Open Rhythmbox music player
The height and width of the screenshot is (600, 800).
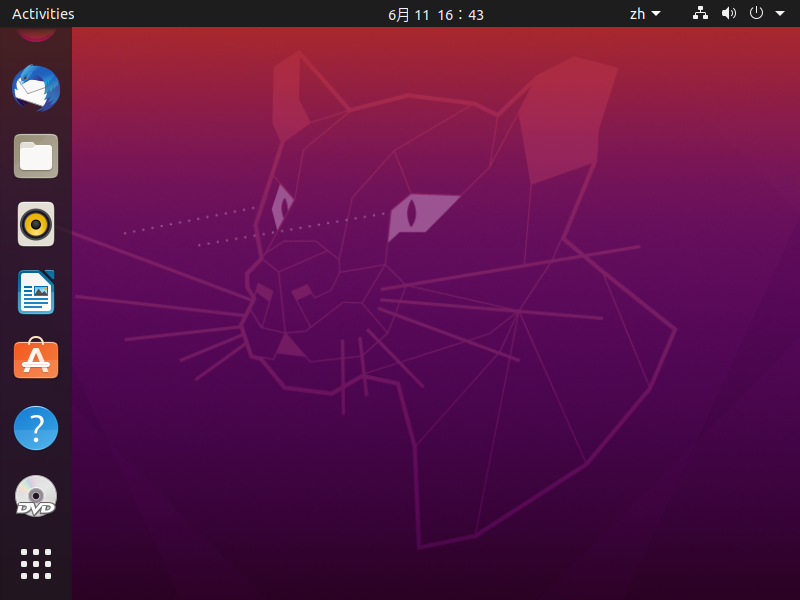(x=36, y=224)
